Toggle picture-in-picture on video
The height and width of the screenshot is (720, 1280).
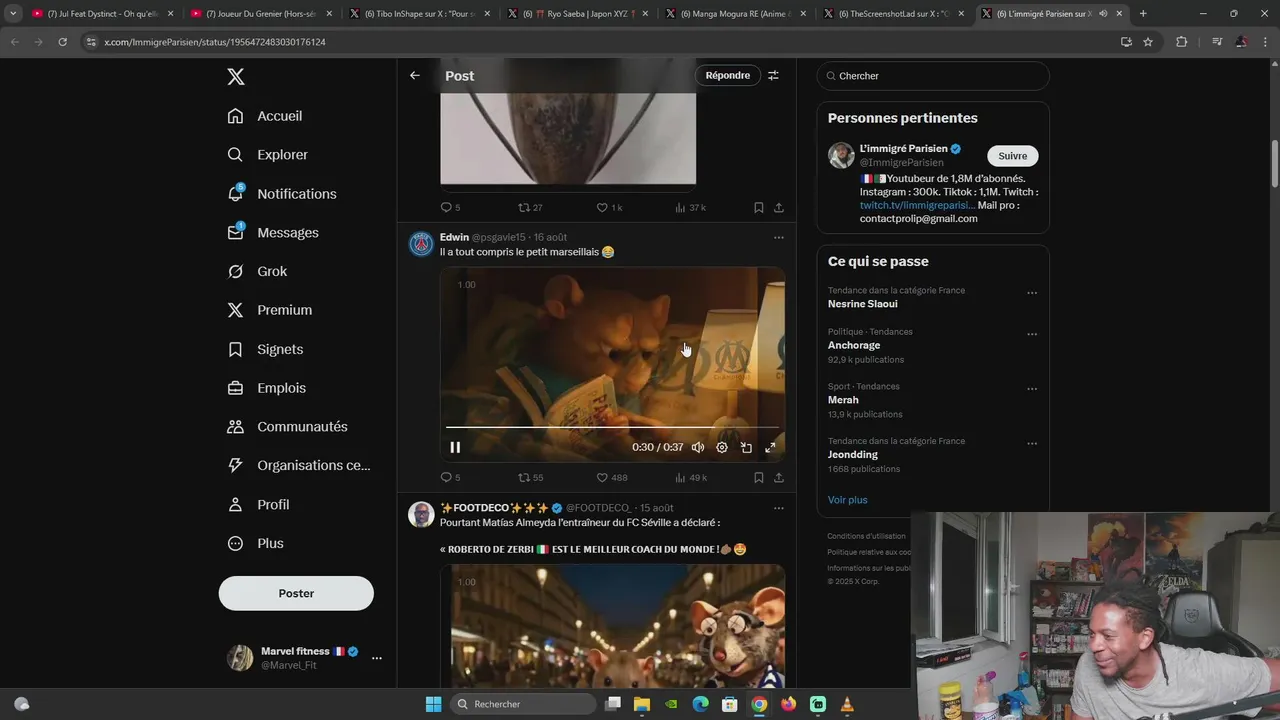tap(746, 448)
